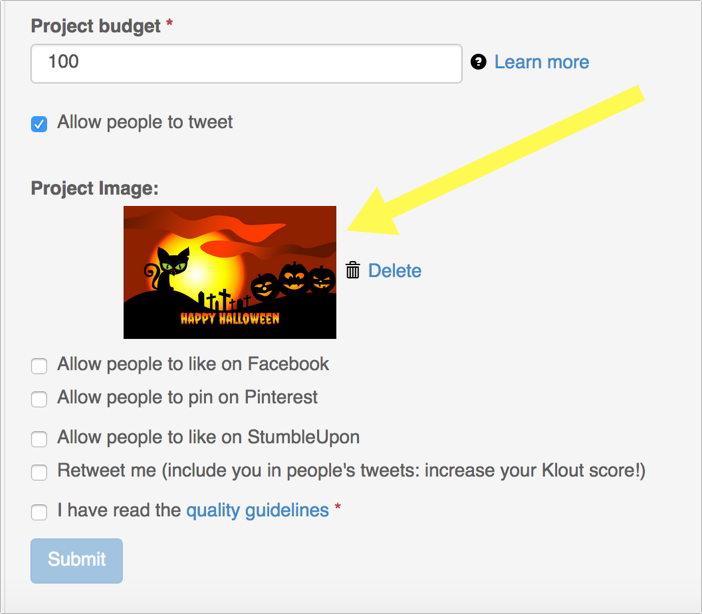Tick the StumbleUpon like checkbox

click(39, 439)
